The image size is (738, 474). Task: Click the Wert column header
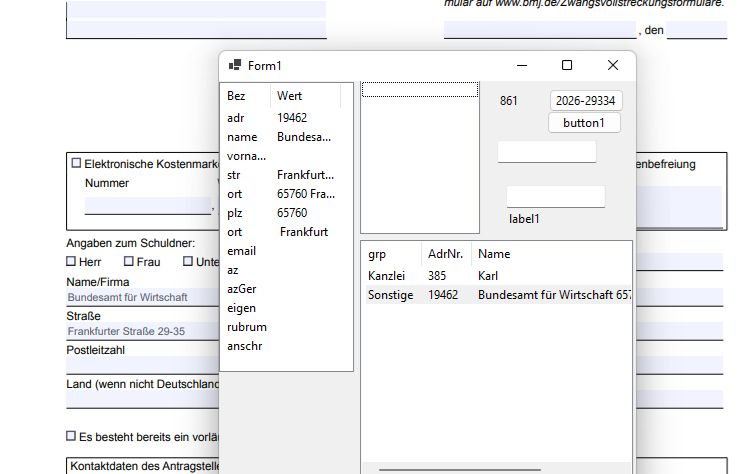pyautogui.click(x=305, y=96)
